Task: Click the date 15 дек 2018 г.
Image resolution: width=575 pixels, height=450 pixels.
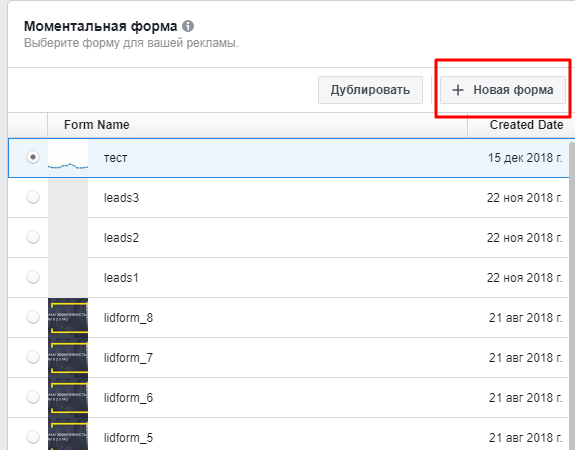Action: pyautogui.click(x=525, y=158)
